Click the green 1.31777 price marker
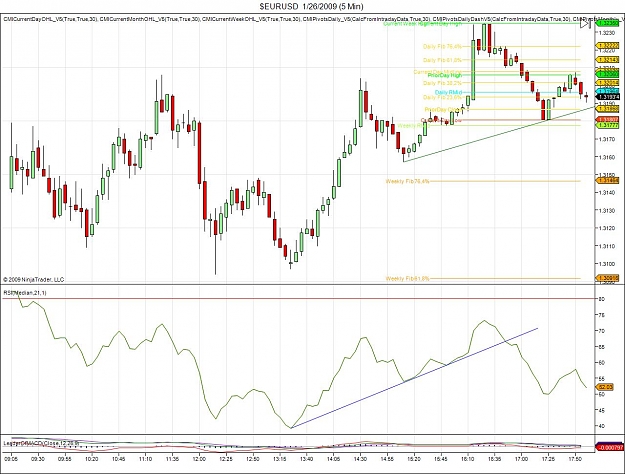 pyautogui.click(x=607, y=125)
